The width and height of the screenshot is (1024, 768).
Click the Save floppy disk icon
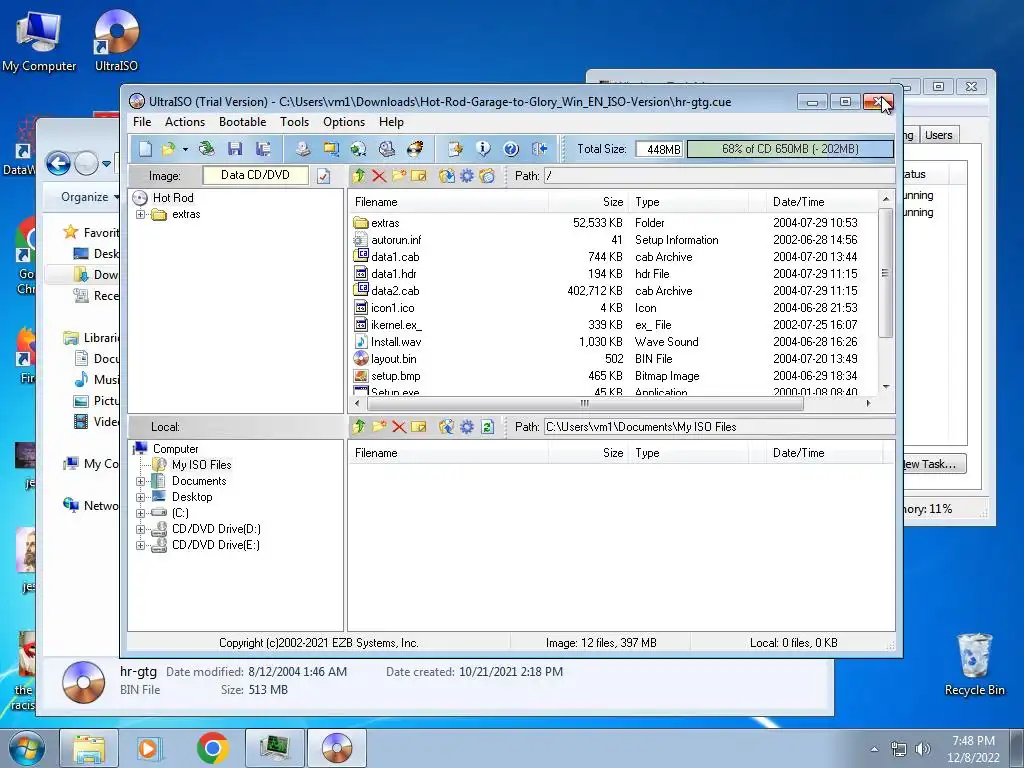235,149
